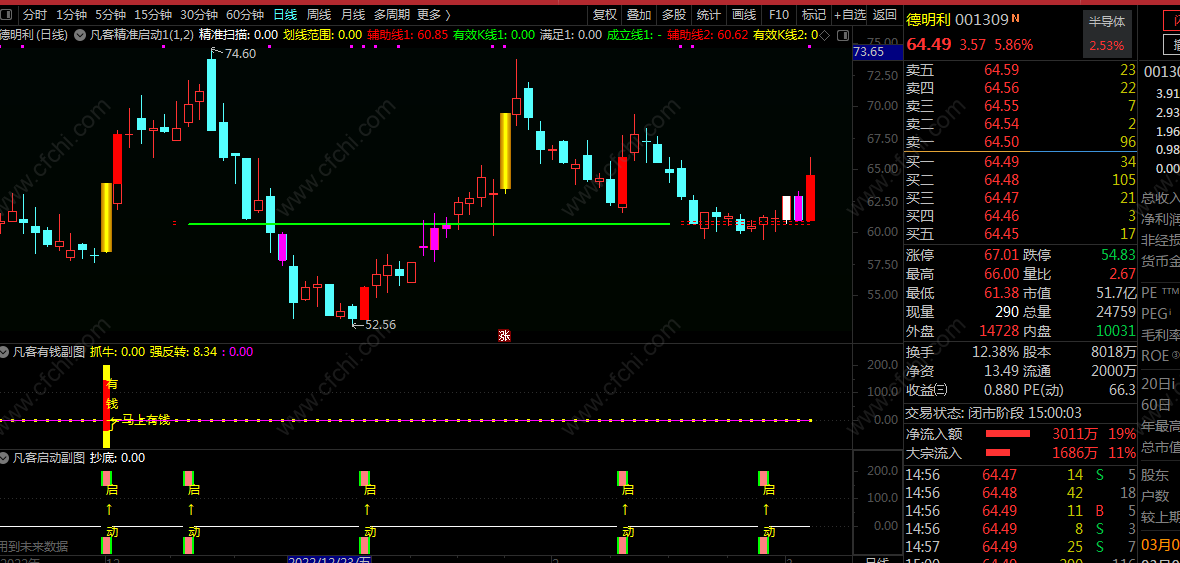
Task: Open the 半导体 sector box
Action: (1107, 34)
